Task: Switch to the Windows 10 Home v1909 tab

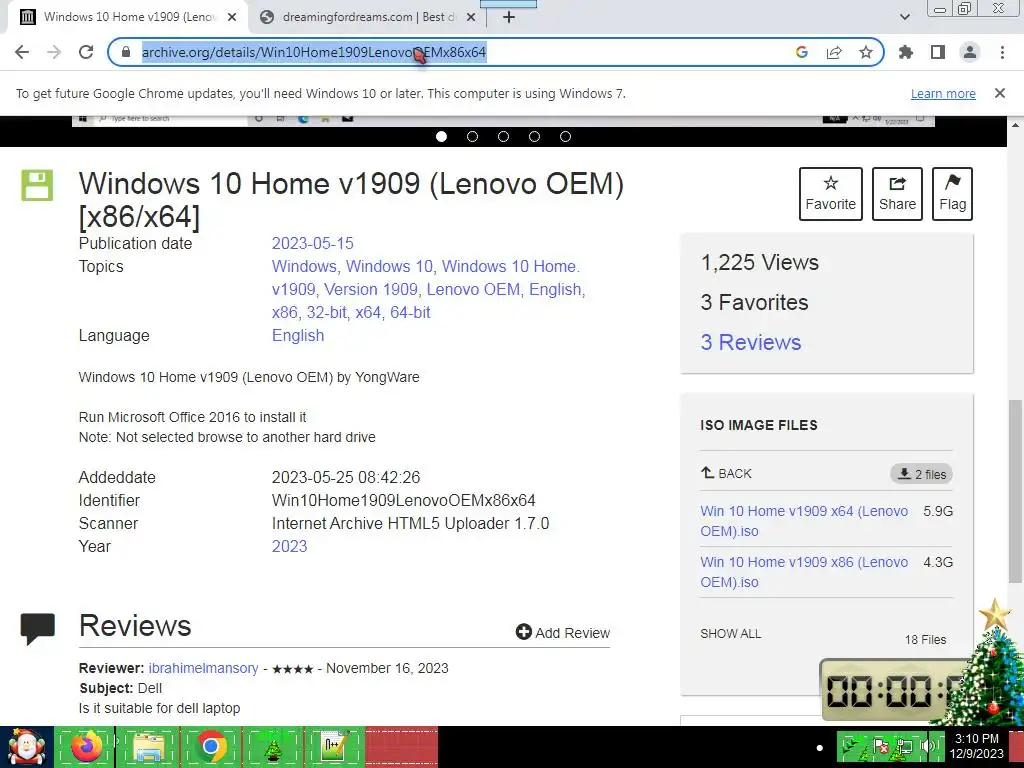Action: coord(128,17)
